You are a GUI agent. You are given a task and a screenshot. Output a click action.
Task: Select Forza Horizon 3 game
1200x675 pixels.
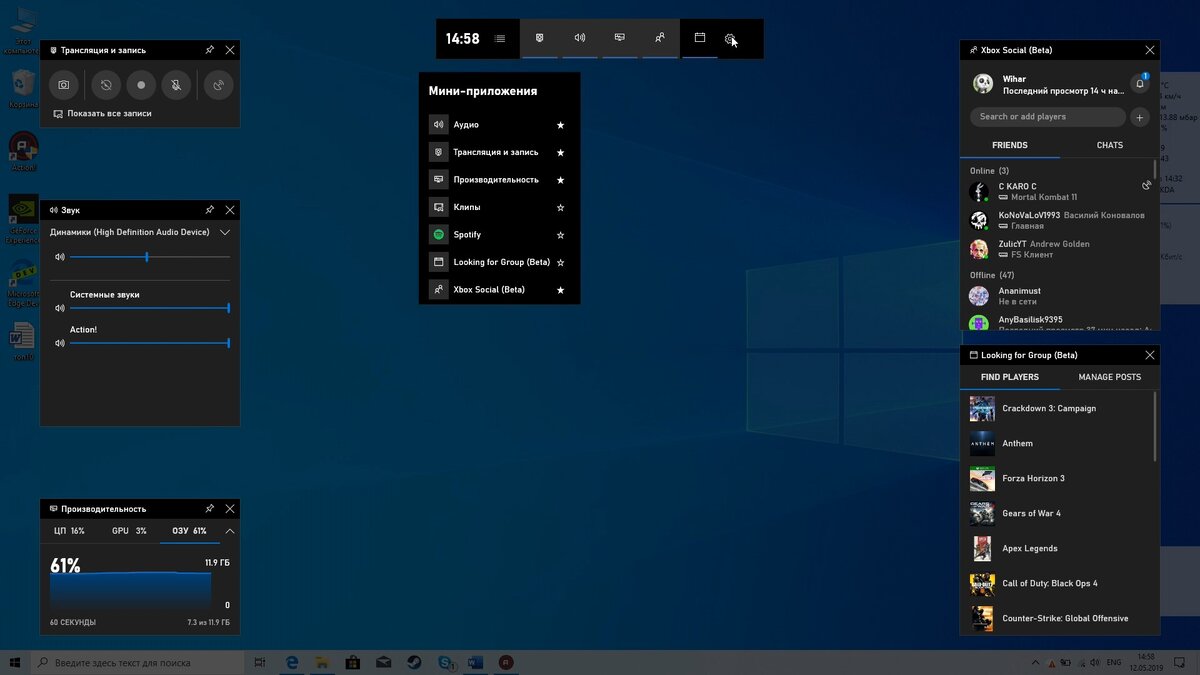[x=1056, y=478]
